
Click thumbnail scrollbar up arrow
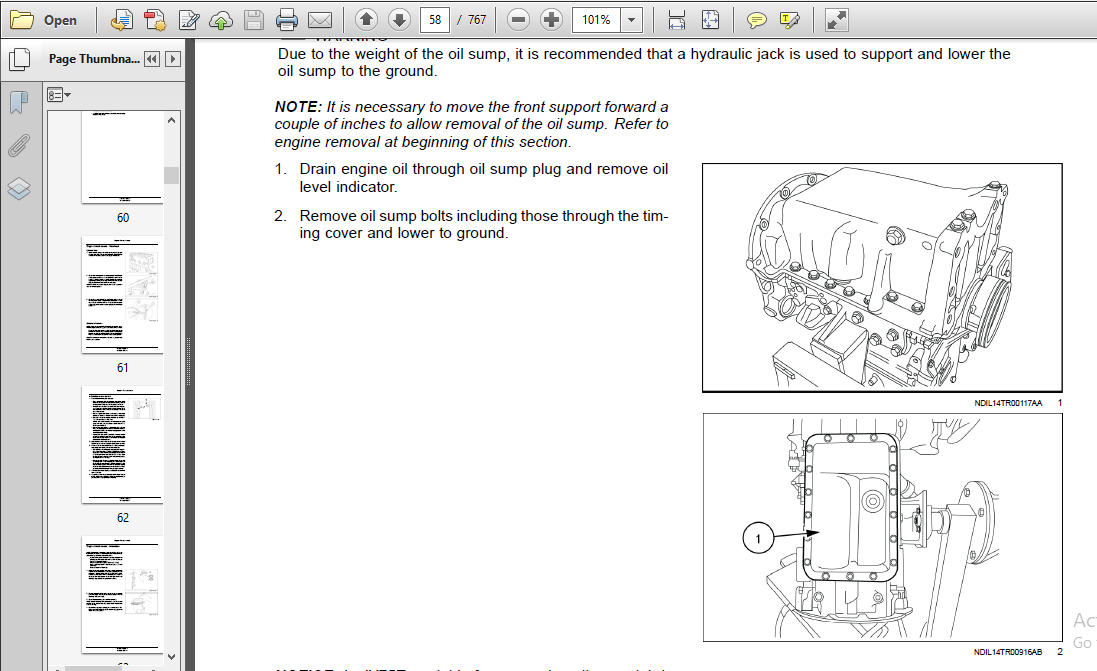[x=171, y=120]
